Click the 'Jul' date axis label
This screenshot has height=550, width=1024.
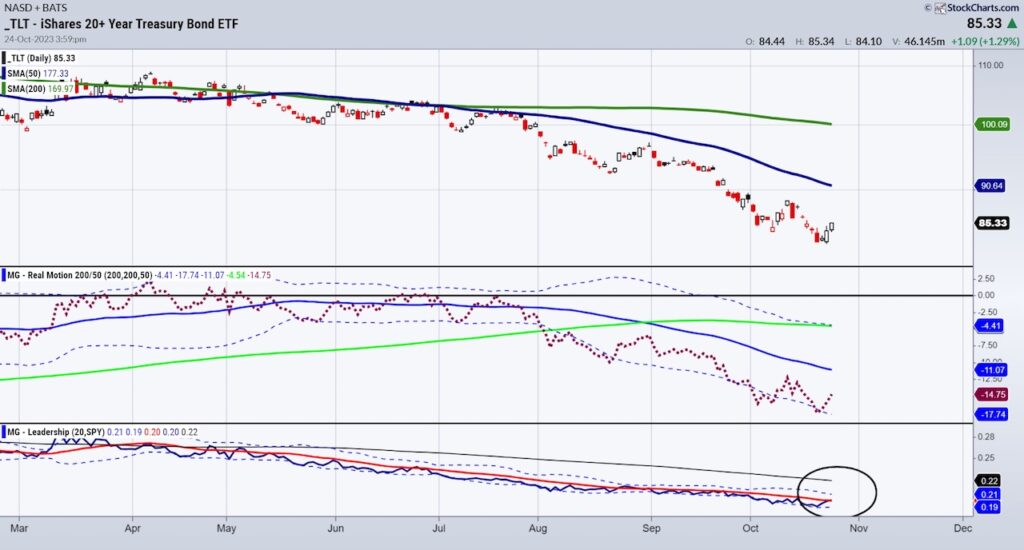pyautogui.click(x=439, y=528)
